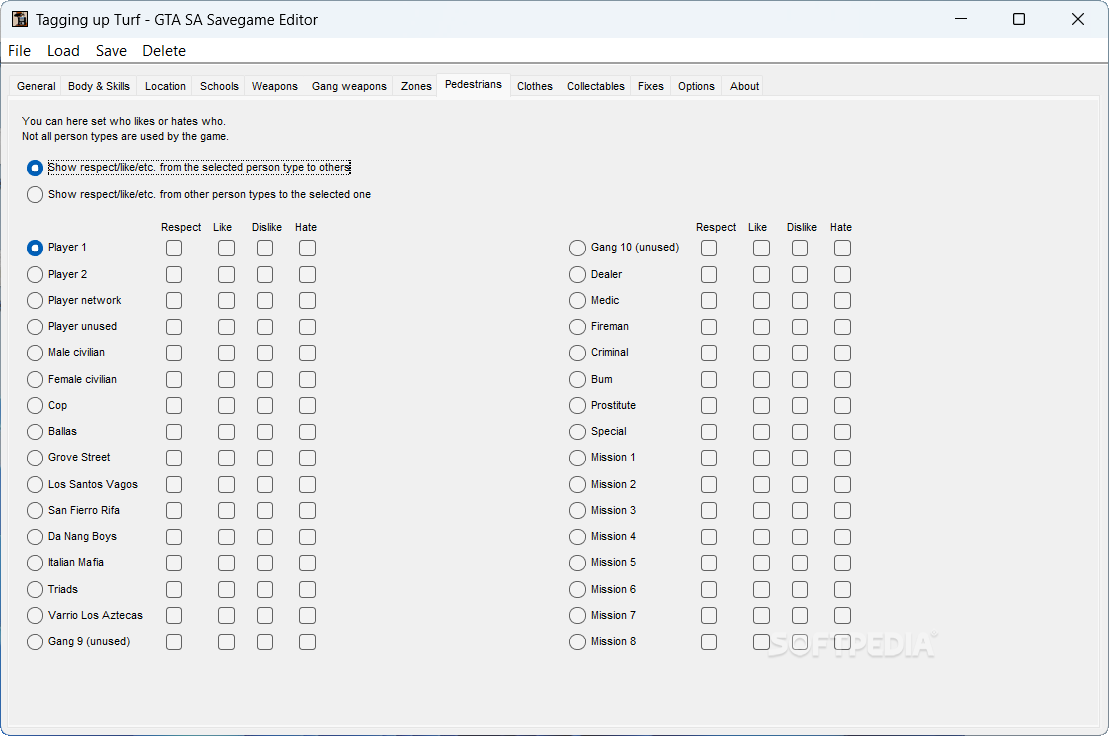The height and width of the screenshot is (736, 1109).
Task: Open the Save menu
Action: (111, 51)
